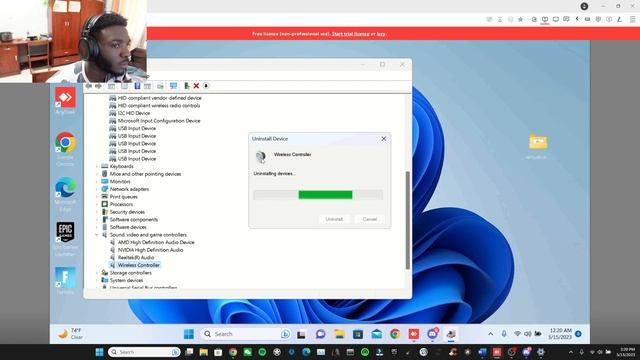Viewport: 640px width, 360px height.
Task: Open weather widget showing 74°F Clear
Action: coord(70,334)
